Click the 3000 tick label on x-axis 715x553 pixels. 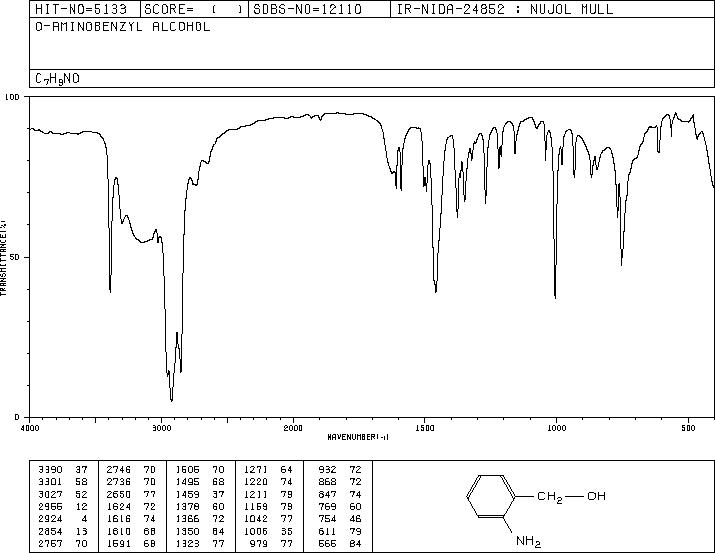pyautogui.click(x=161, y=428)
